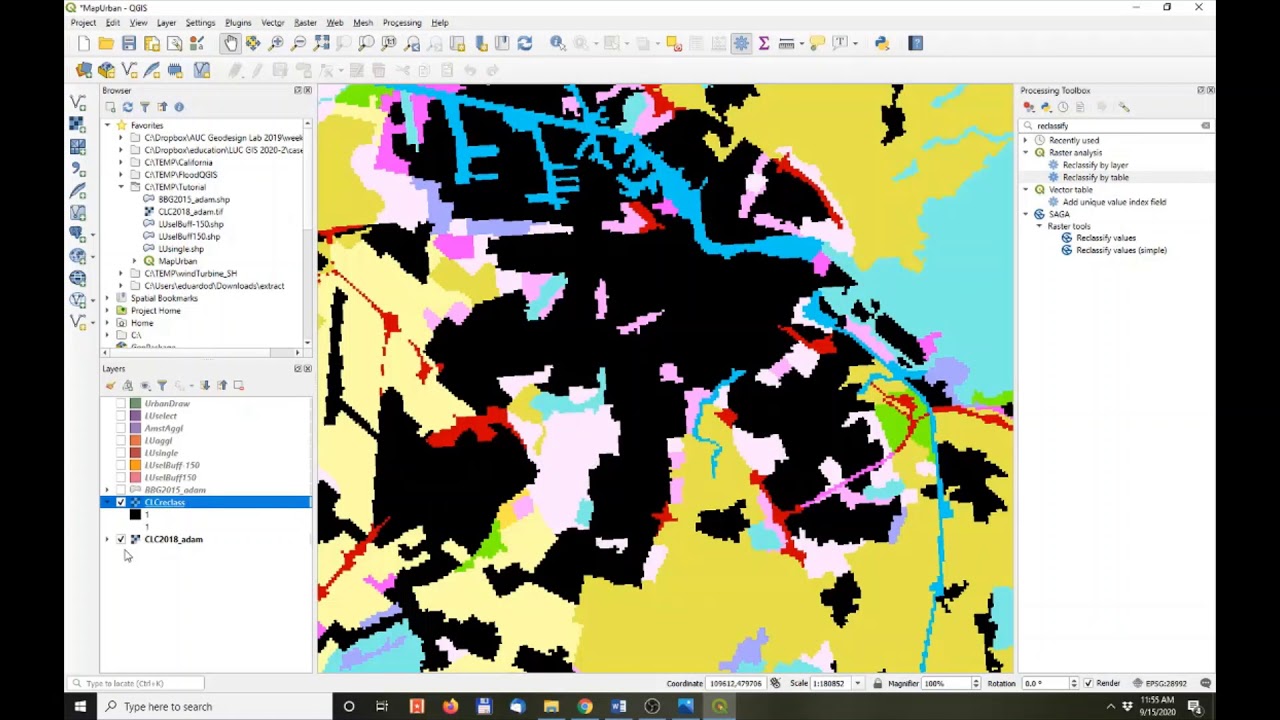Open the Raster menu
Image resolution: width=1280 pixels, height=720 pixels.
(305, 22)
